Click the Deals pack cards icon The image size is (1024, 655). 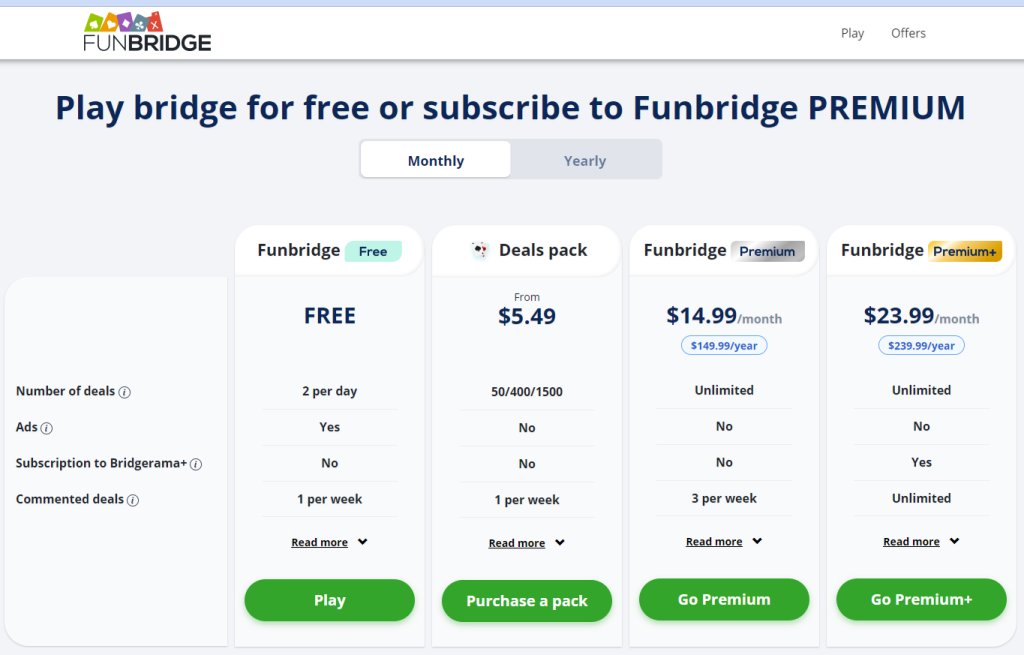(480, 249)
